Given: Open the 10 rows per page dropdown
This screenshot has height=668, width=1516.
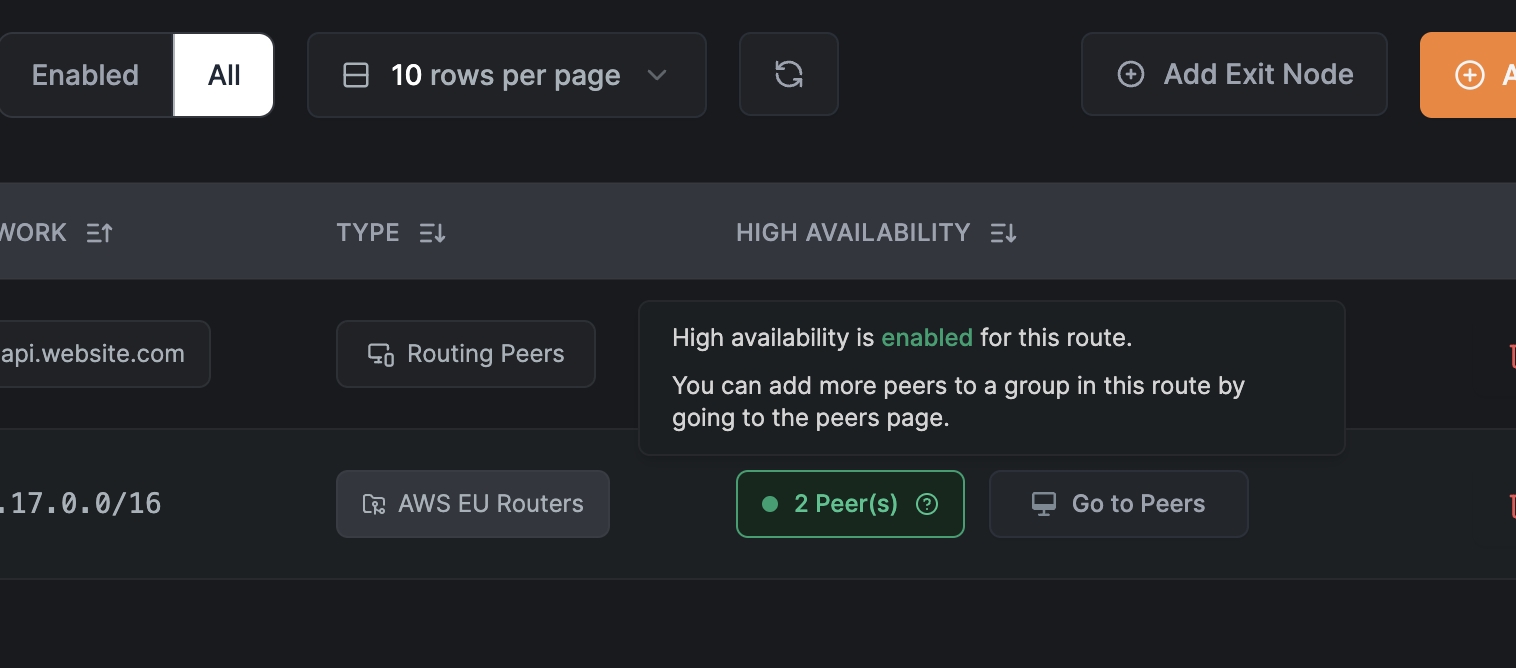Looking at the screenshot, I should (x=506, y=74).
